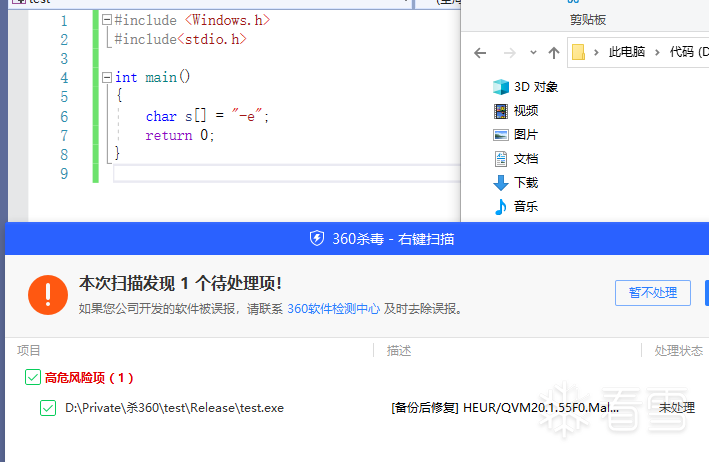Select 此电脑 in the address breadcrumb

[x=627, y=52]
